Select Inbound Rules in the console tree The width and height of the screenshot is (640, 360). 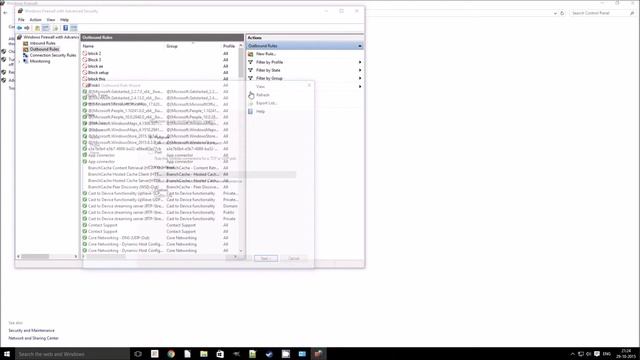click(x=42, y=43)
